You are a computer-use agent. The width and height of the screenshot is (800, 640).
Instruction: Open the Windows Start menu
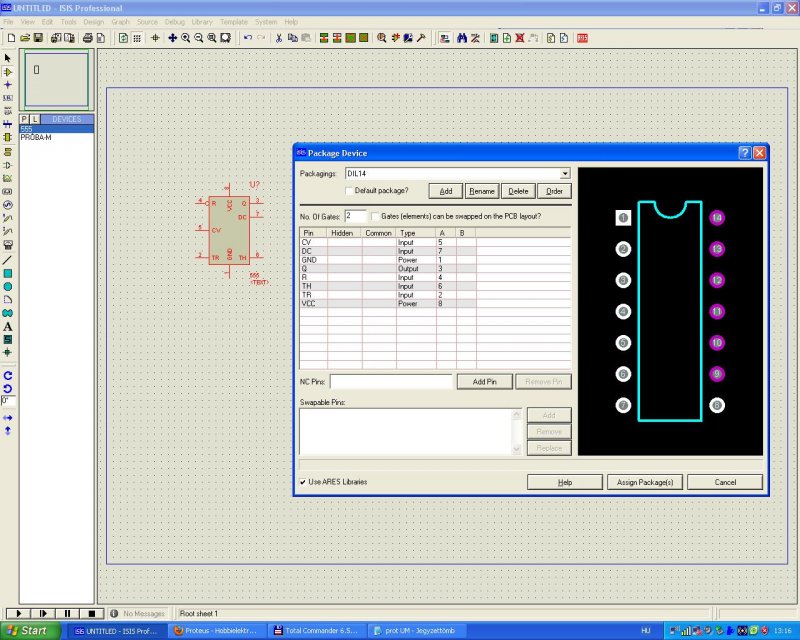point(31,631)
